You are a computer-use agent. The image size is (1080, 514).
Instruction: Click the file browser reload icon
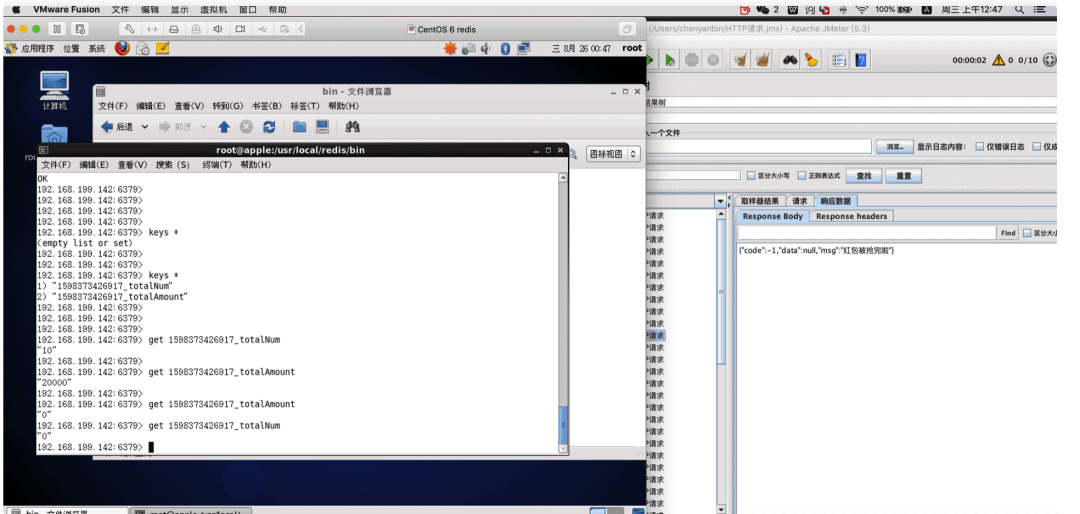[269, 127]
